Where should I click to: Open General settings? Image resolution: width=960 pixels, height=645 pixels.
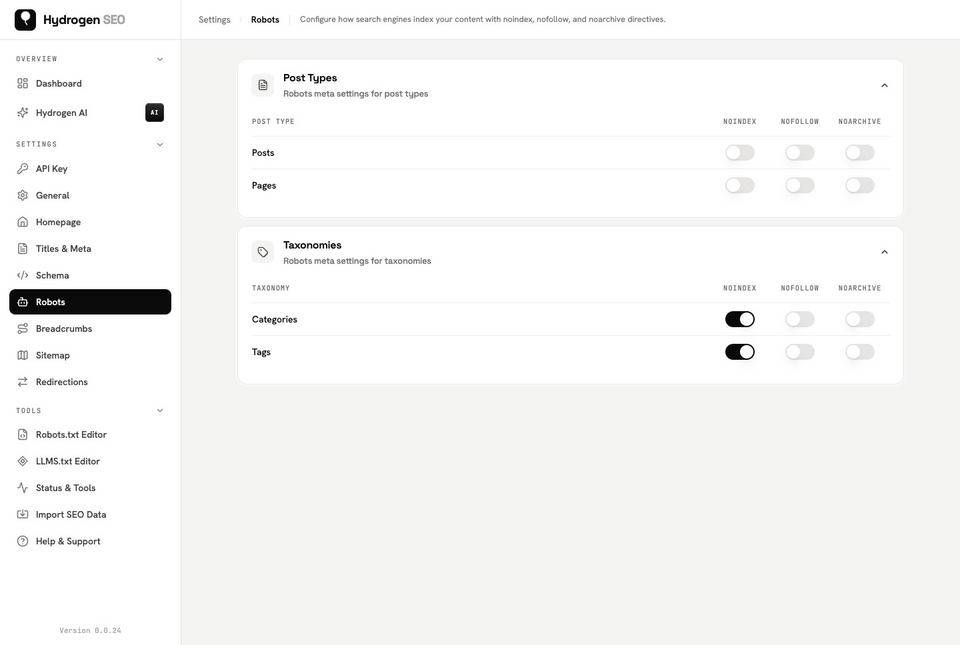click(x=90, y=195)
